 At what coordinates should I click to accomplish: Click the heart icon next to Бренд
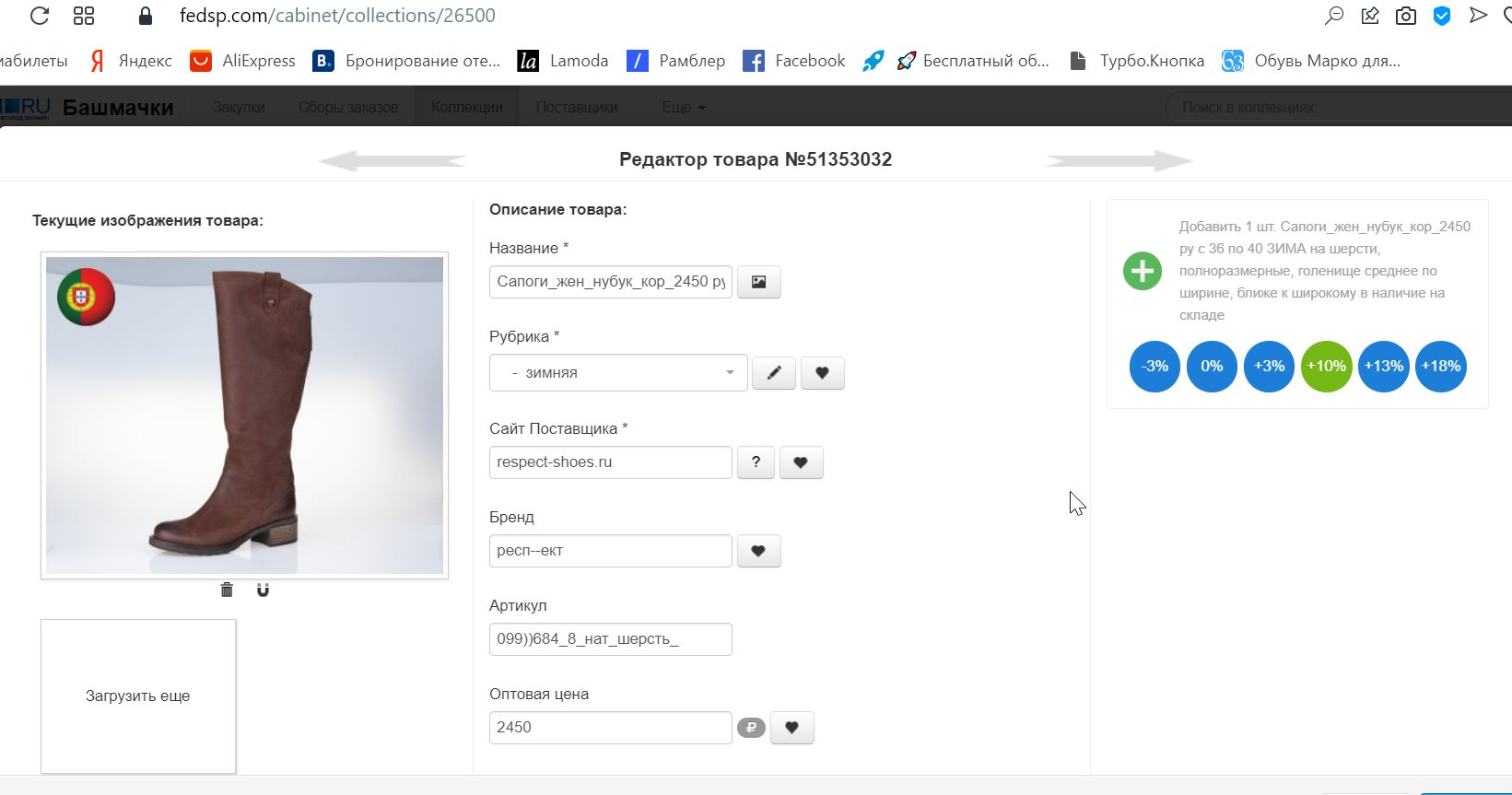tap(758, 551)
